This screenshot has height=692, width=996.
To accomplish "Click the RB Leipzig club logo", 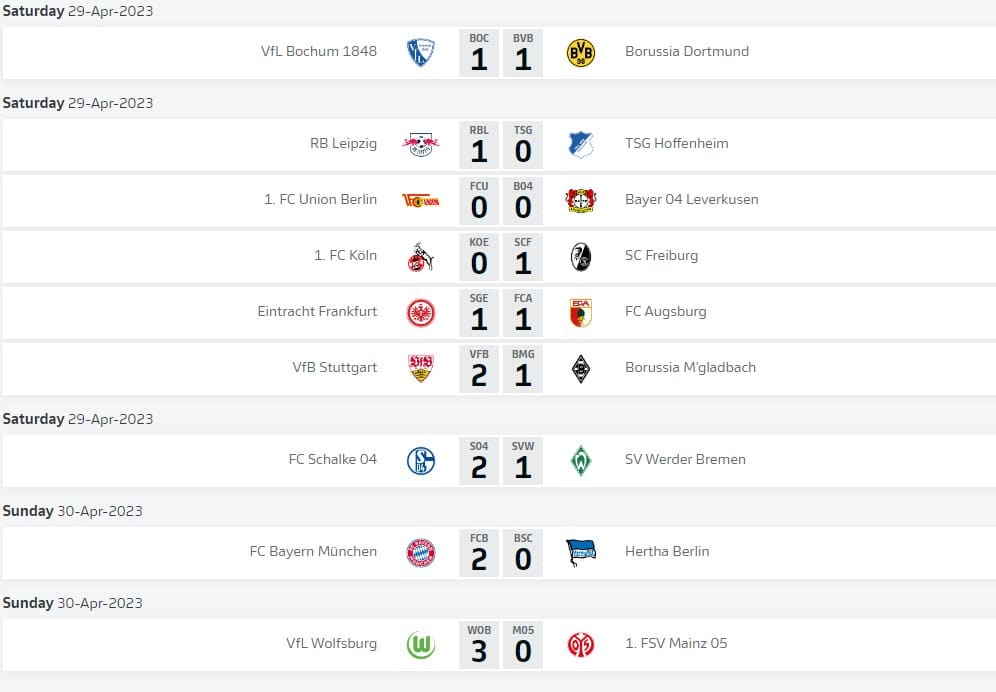I will 421,145.
